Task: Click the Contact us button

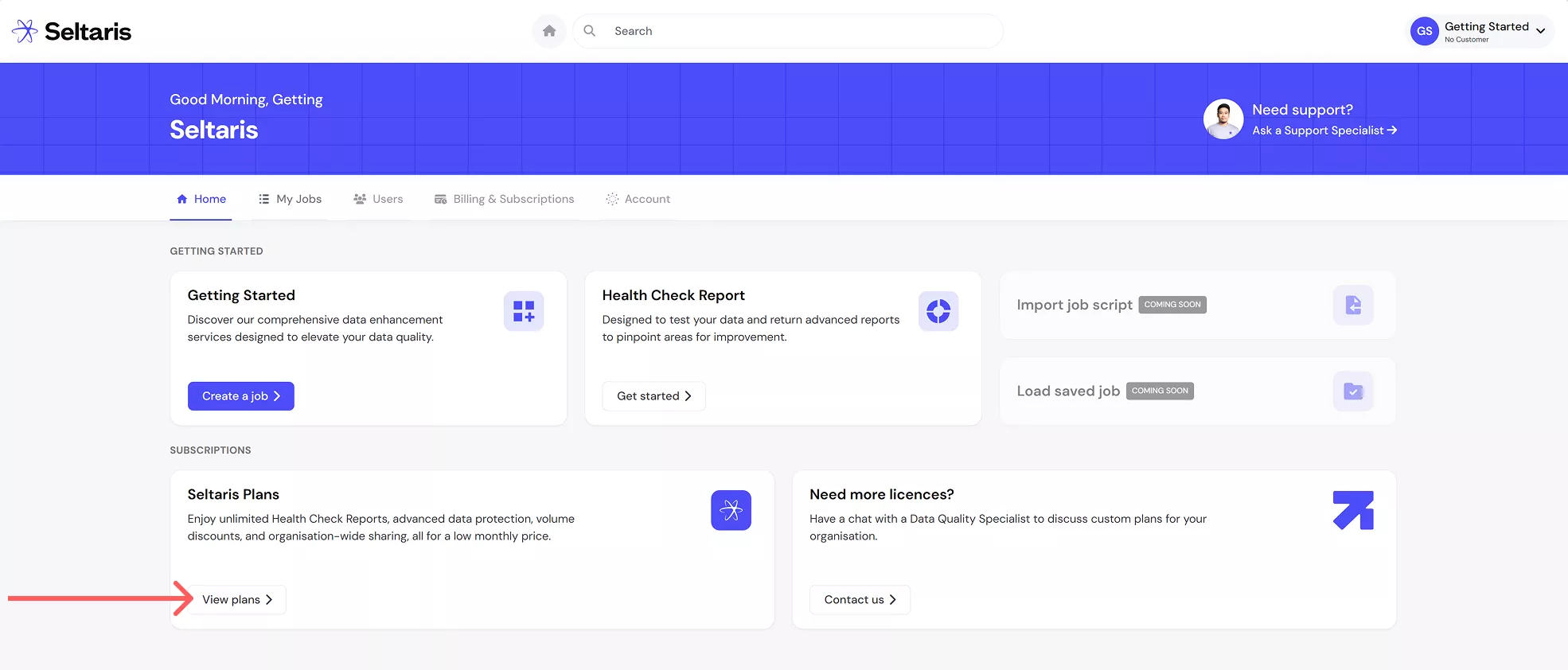Action: click(860, 600)
